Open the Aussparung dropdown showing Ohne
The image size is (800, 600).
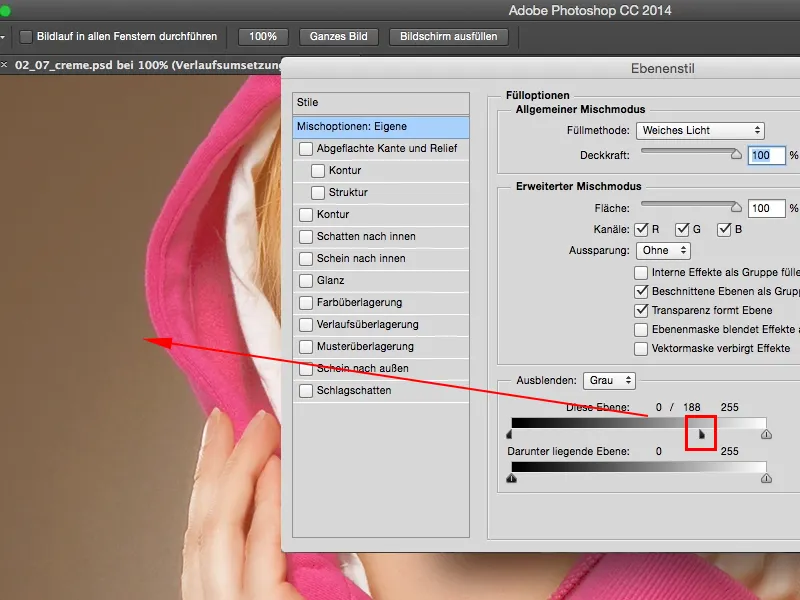point(662,250)
